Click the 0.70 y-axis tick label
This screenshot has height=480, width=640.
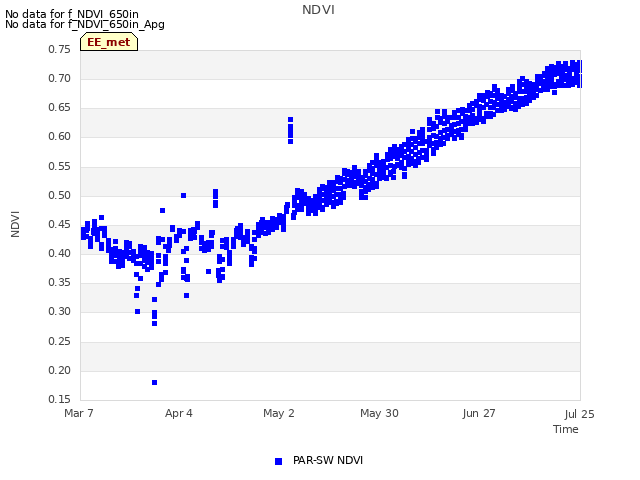(x=59, y=78)
